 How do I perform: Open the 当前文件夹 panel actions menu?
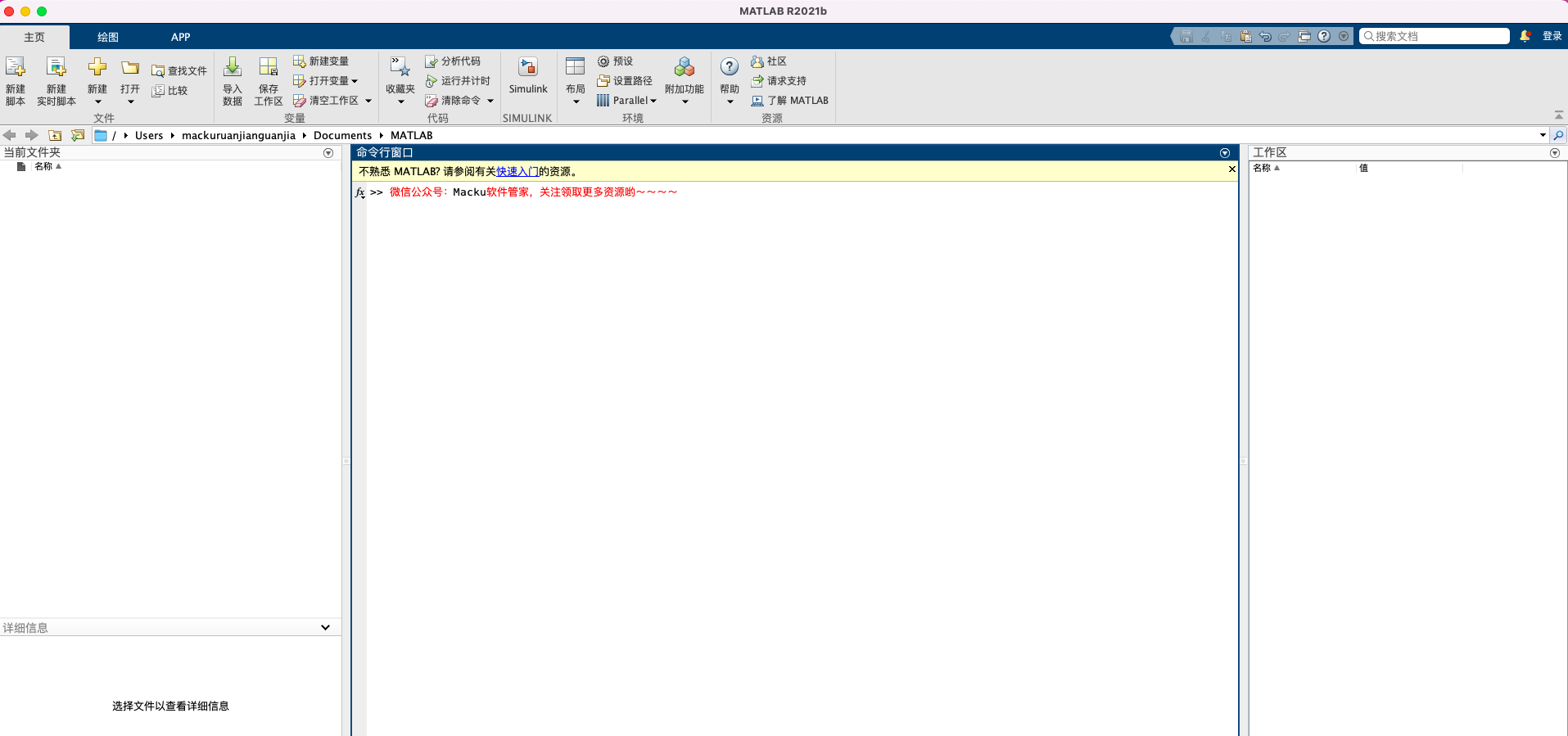pyautogui.click(x=328, y=153)
